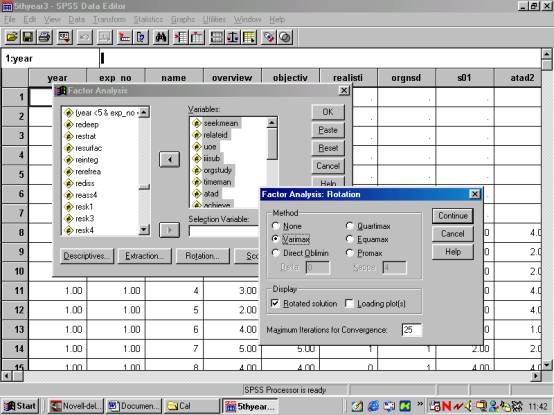Click Cancel in the Rotation dialog
The width and height of the screenshot is (554, 415).
[453, 233]
